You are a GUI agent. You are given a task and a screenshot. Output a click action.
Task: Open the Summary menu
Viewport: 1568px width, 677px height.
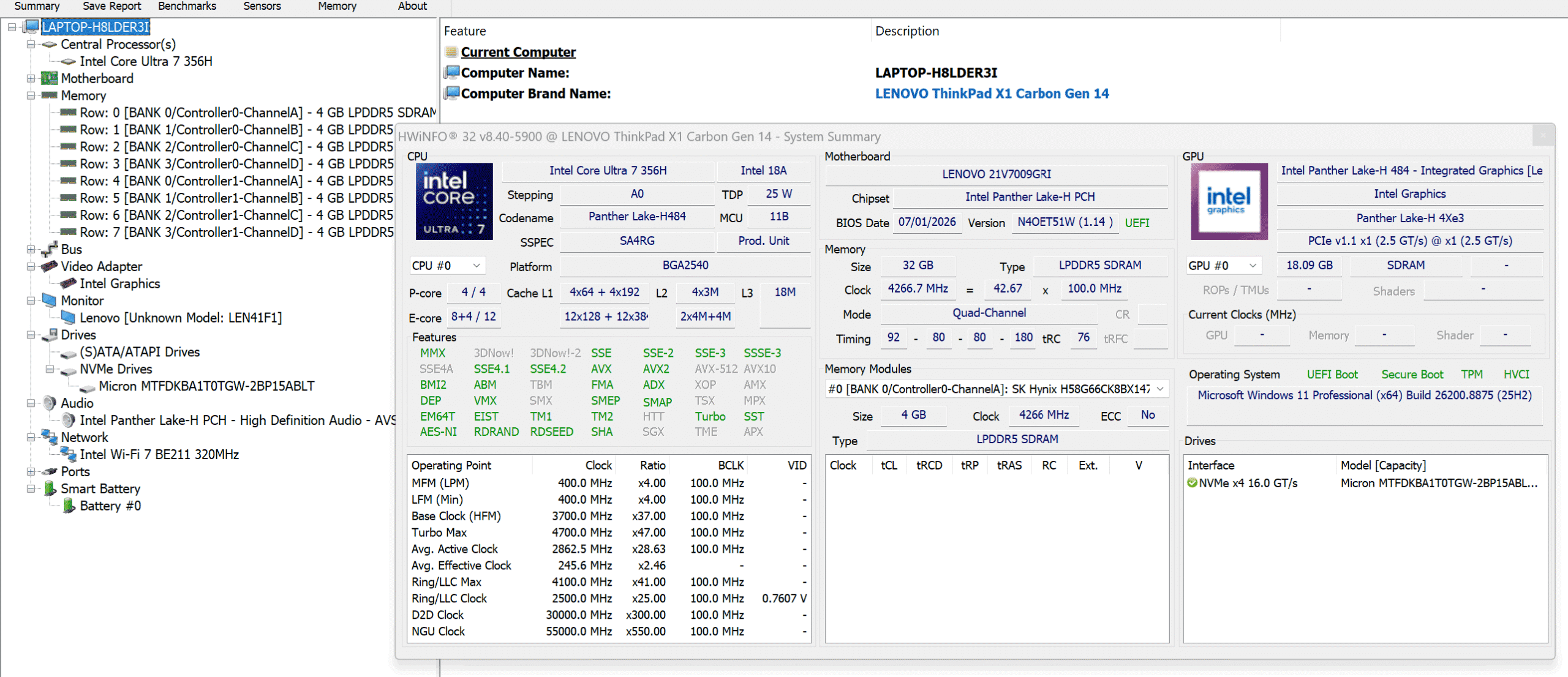pyautogui.click(x=37, y=6)
